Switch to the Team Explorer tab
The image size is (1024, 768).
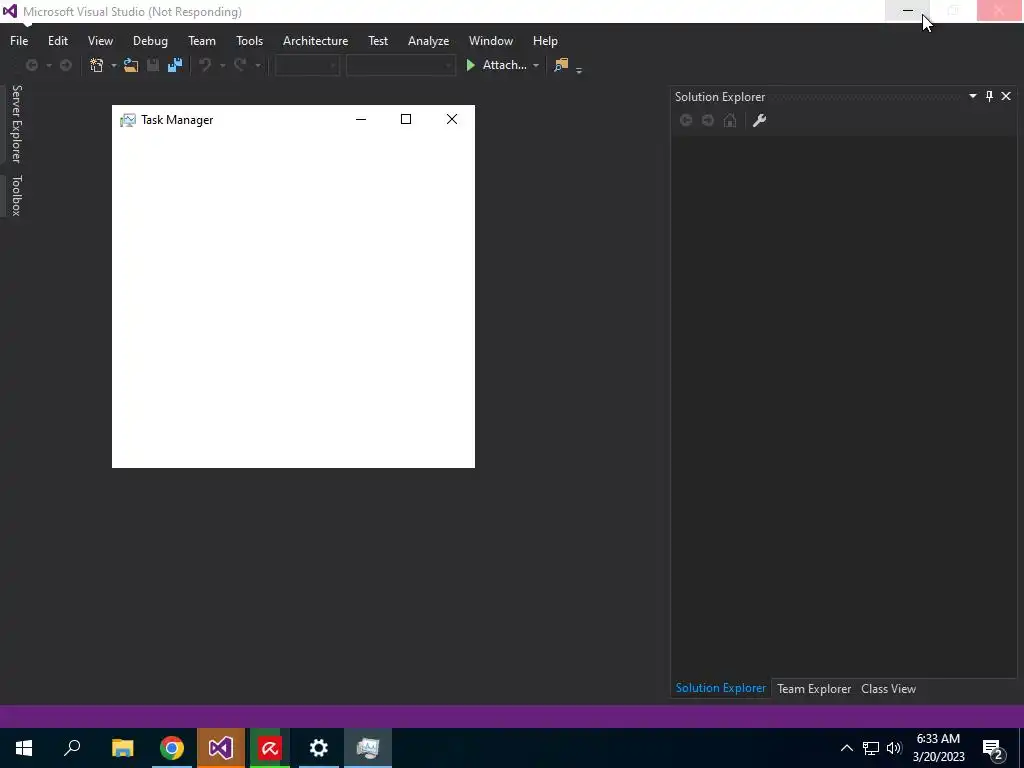[x=814, y=689]
